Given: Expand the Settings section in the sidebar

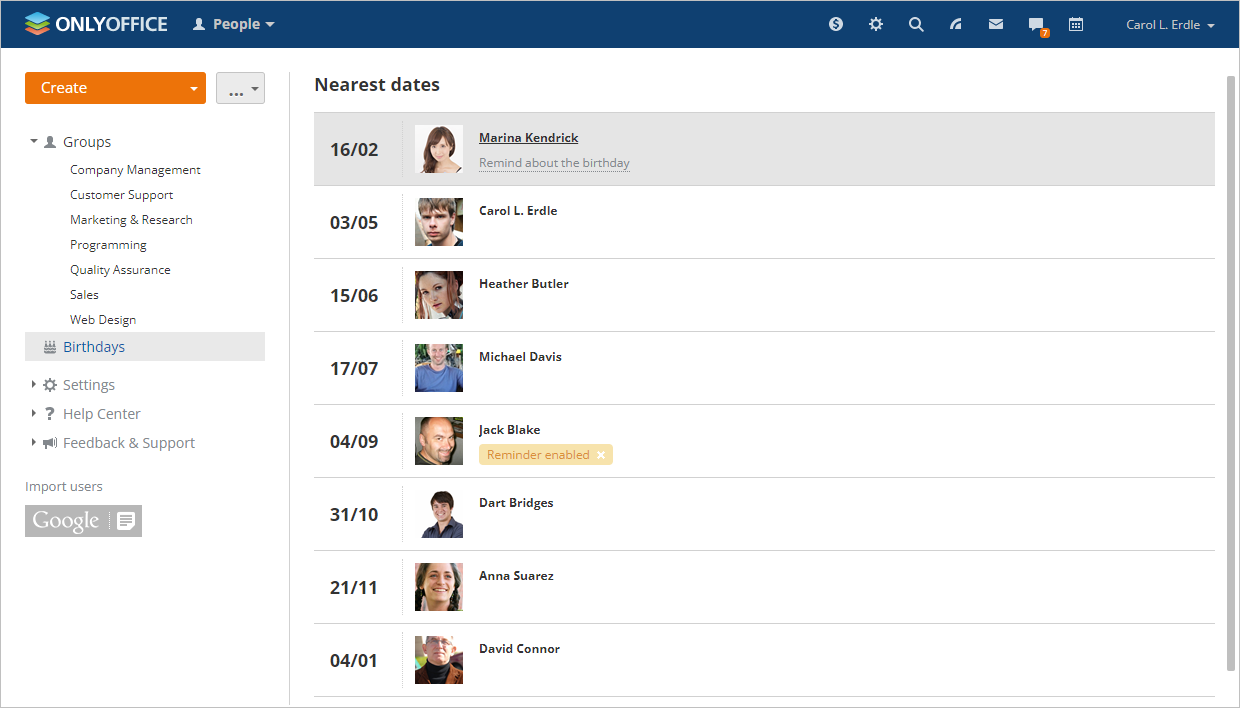Looking at the screenshot, I should tap(87, 384).
